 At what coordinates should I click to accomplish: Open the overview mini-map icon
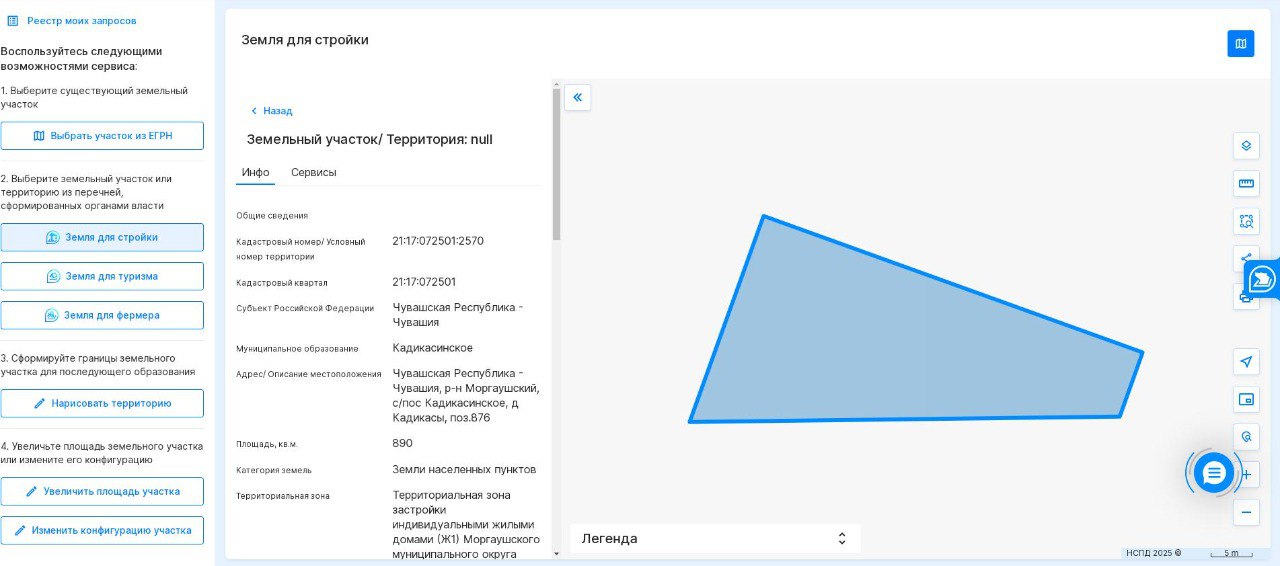pos(1246,400)
